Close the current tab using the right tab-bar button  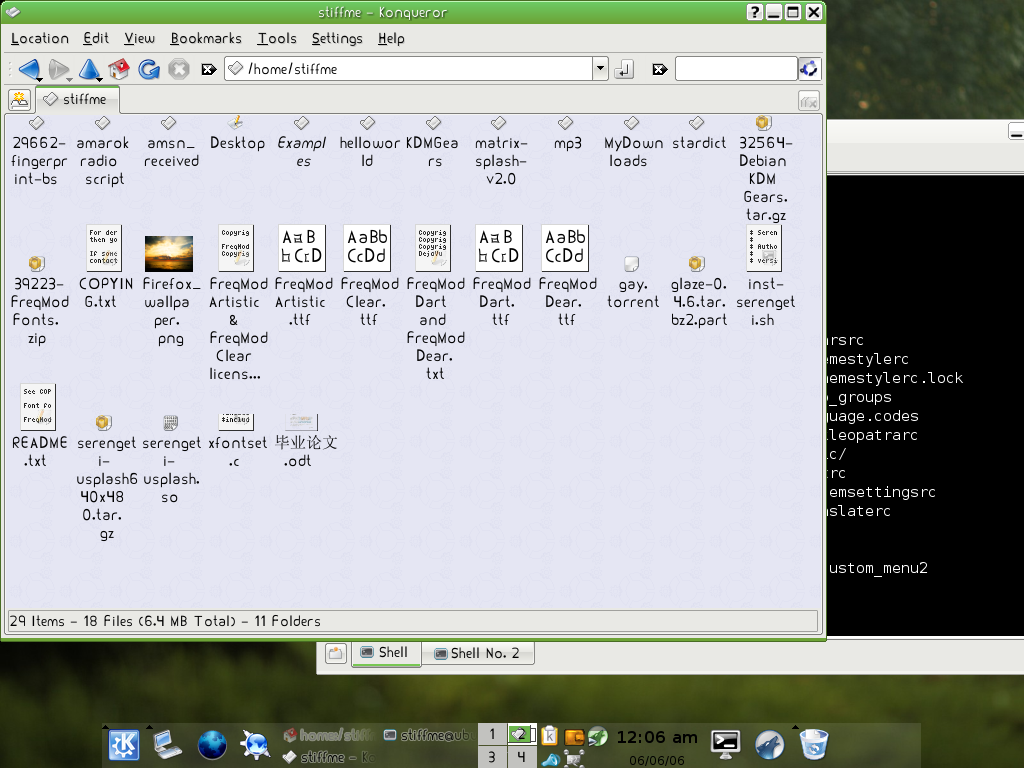point(808,101)
